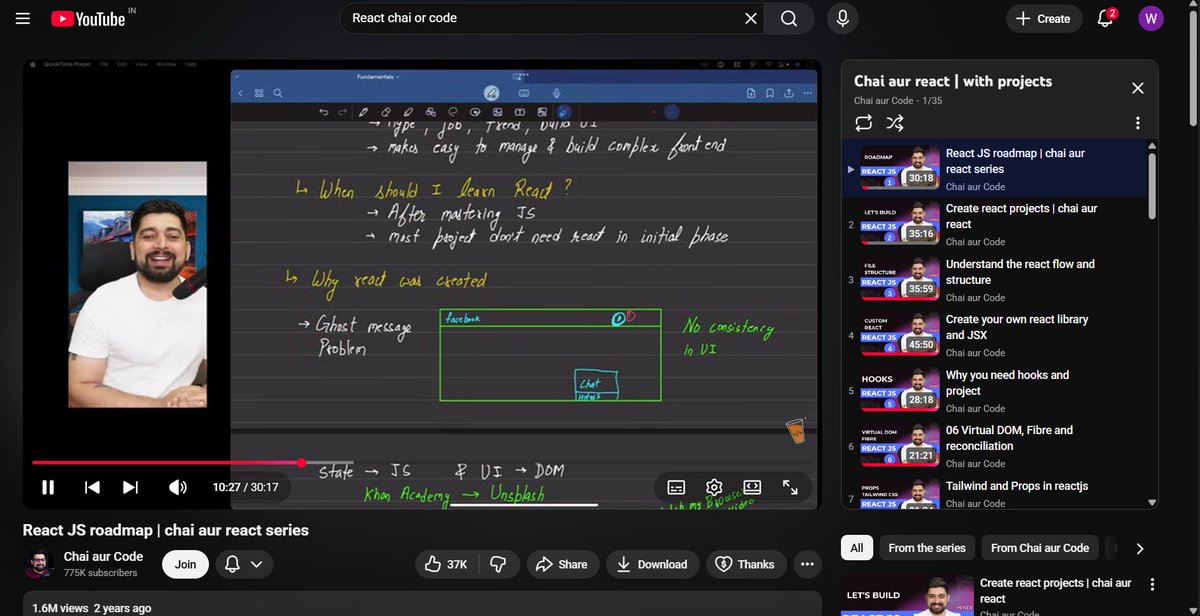Go to the YouTube home logo
The image size is (1200, 616).
[x=88, y=18]
